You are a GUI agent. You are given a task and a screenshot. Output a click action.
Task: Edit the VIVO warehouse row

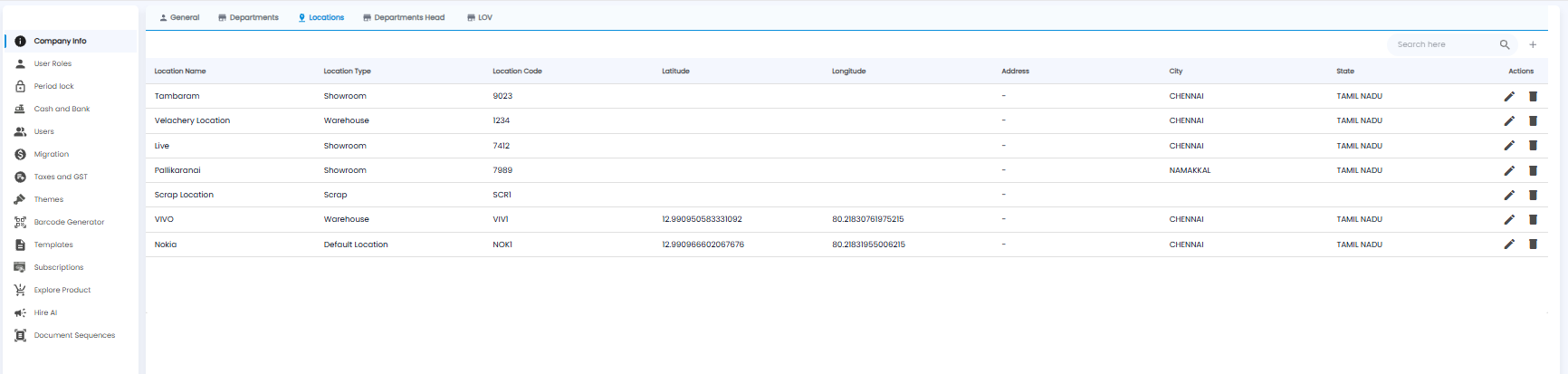coord(1509,219)
